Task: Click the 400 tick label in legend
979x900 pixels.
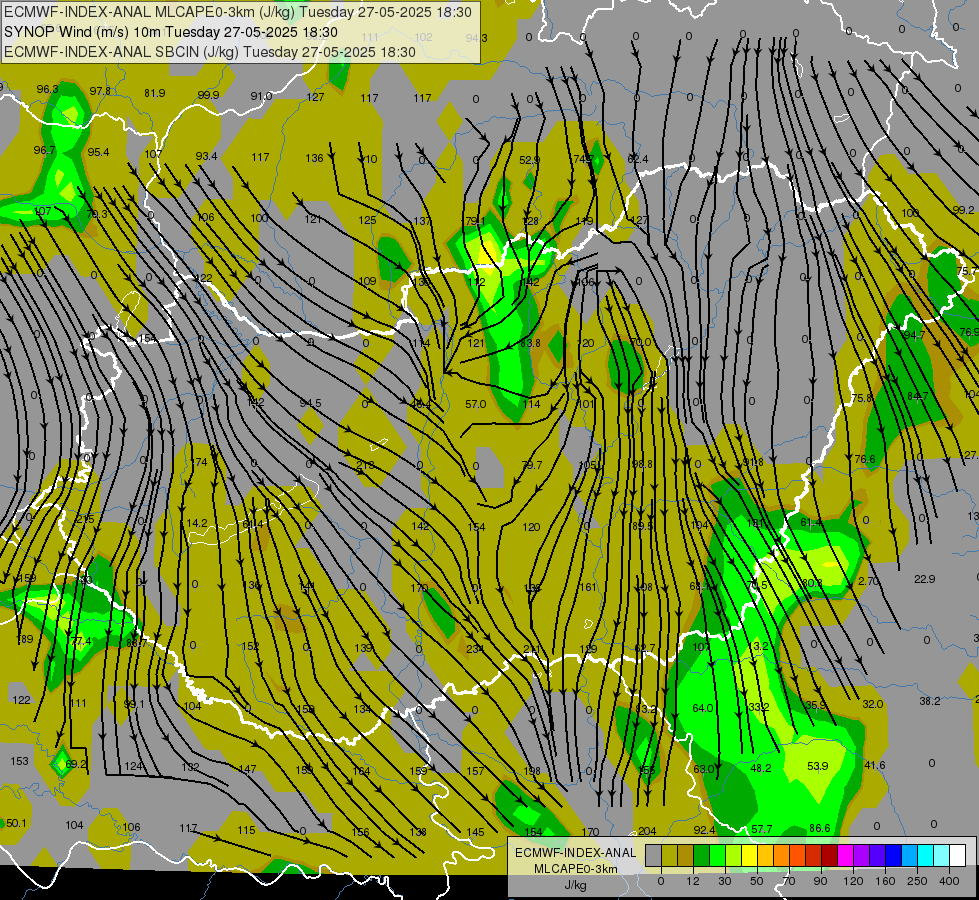Action: pos(949,881)
